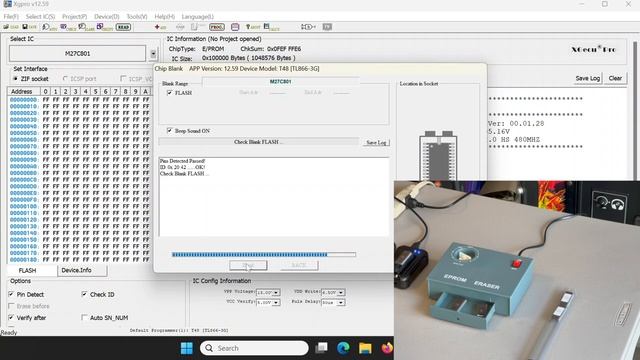Open the Project menu
The width and height of the screenshot is (640, 360).
point(74,17)
